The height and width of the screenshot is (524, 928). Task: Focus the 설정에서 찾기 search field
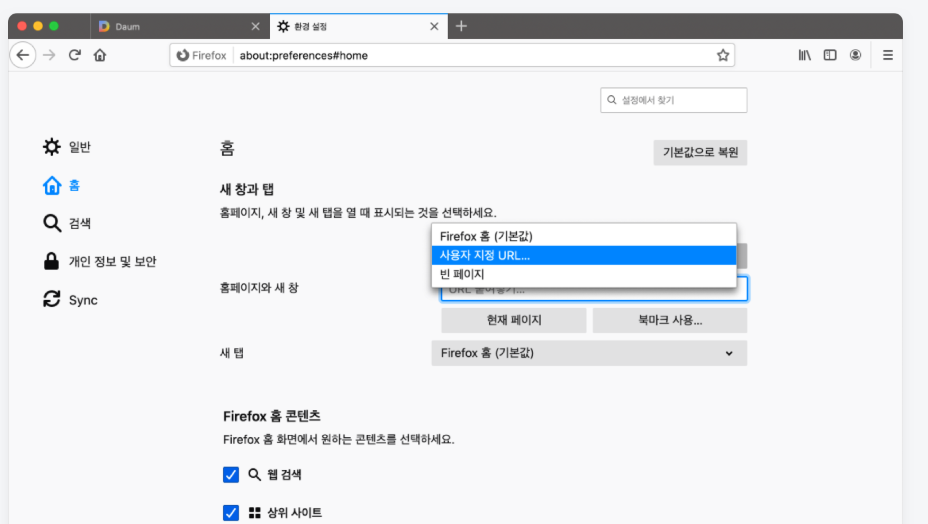[x=674, y=100]
